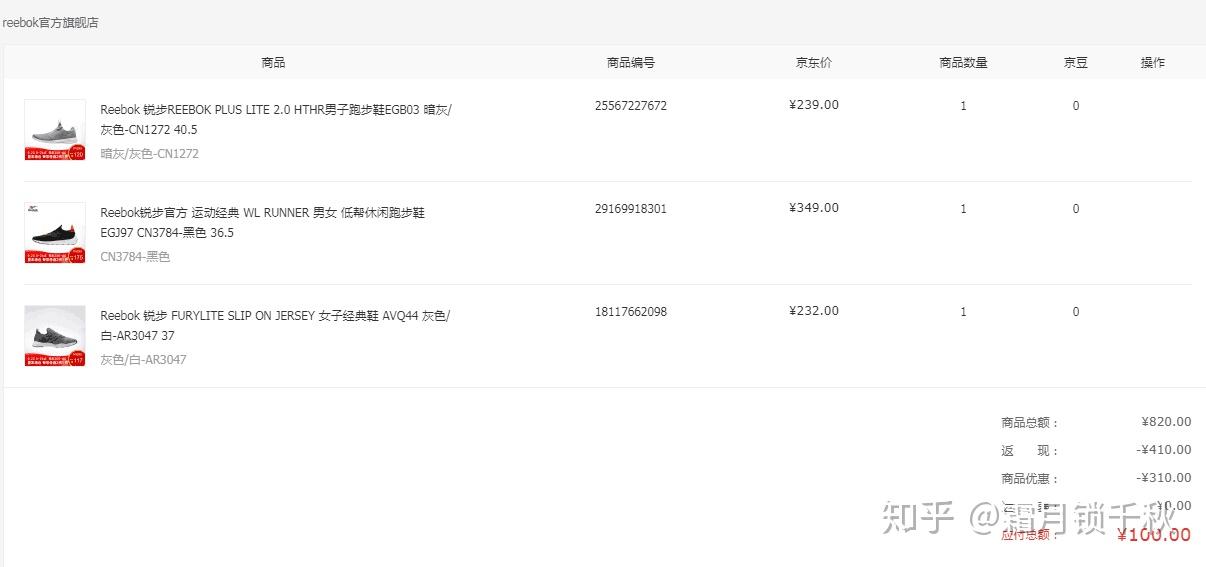Viewport: 1206px width, 567px height.
Task: Click the 商品总额 ¥820.00 amount
Action: pyautogui.click(x=1166, y=422)
